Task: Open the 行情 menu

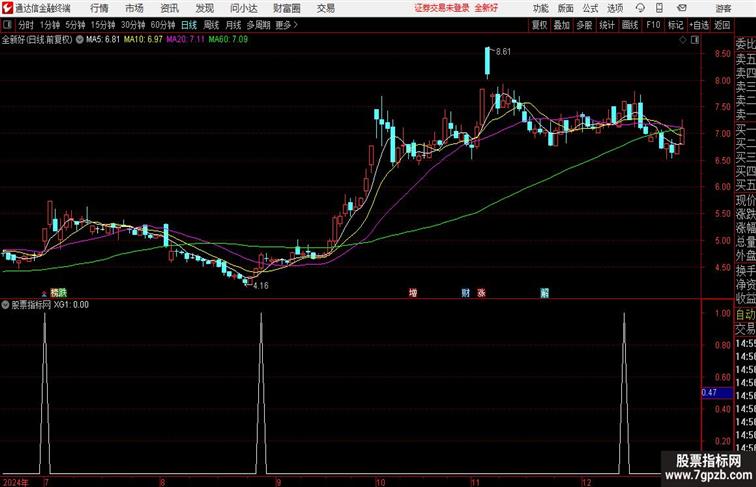Action: coord(99,8)
